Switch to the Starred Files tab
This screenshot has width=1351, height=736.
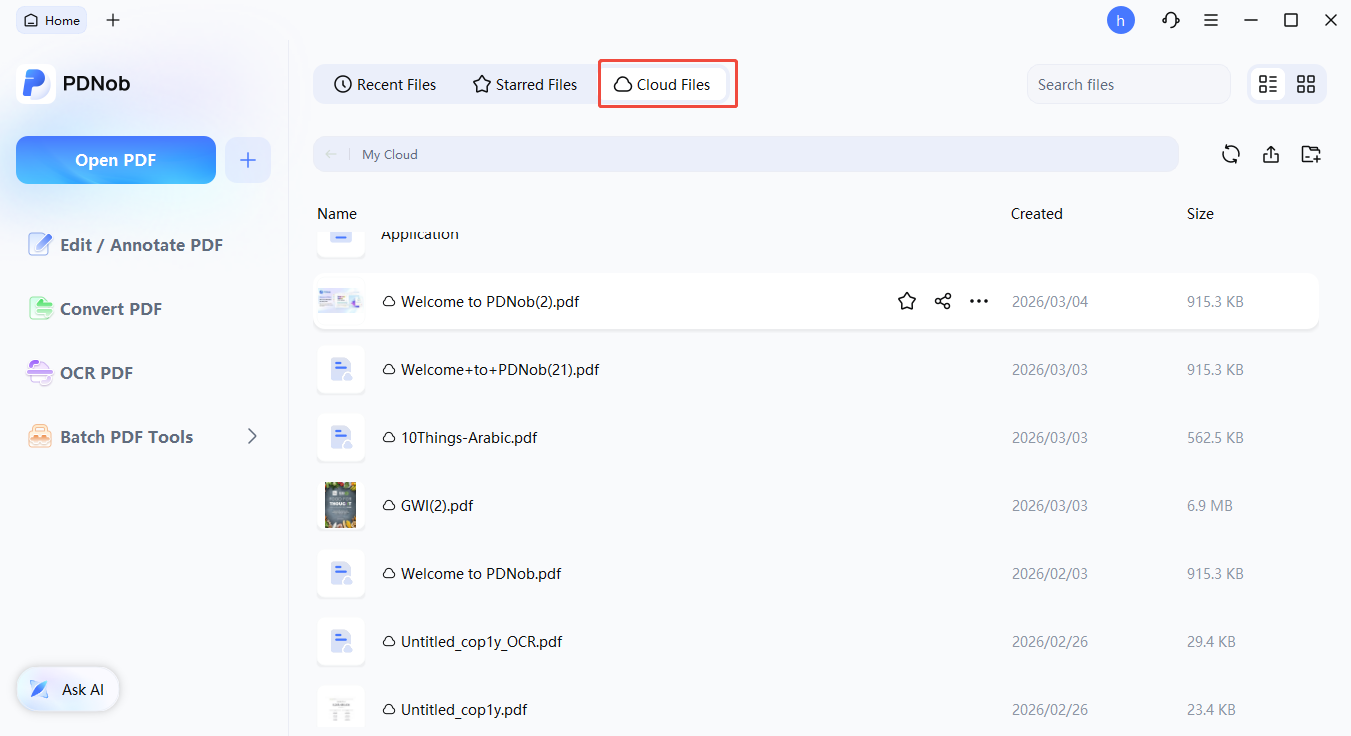tap(524, 84)
